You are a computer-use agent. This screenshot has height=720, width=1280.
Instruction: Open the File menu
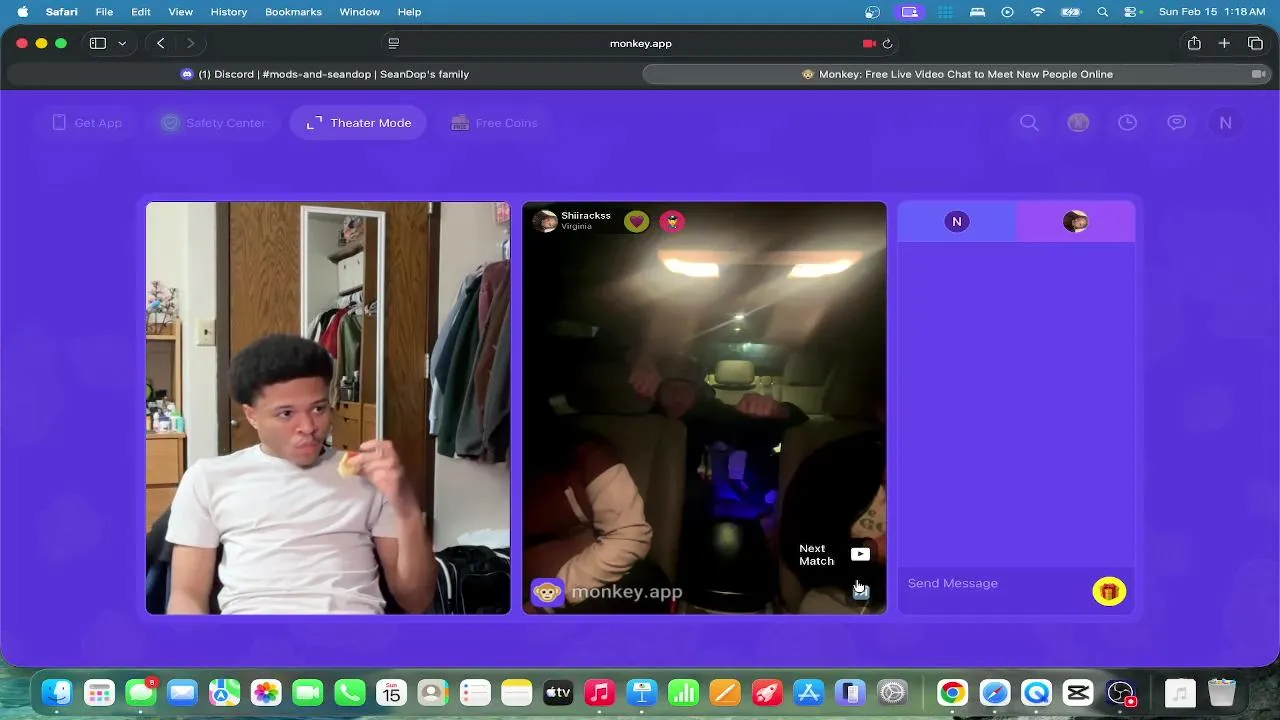click(104, 12)
